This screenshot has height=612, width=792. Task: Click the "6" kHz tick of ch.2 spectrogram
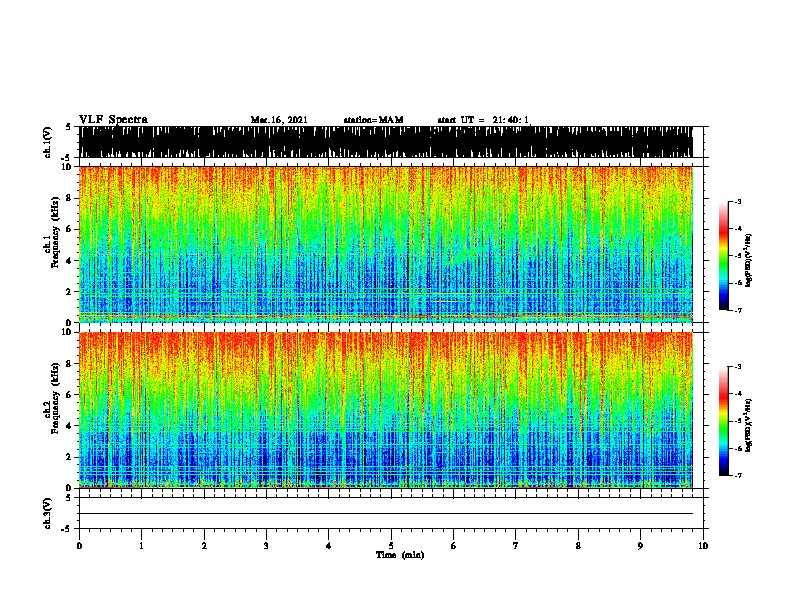(69, 395)
